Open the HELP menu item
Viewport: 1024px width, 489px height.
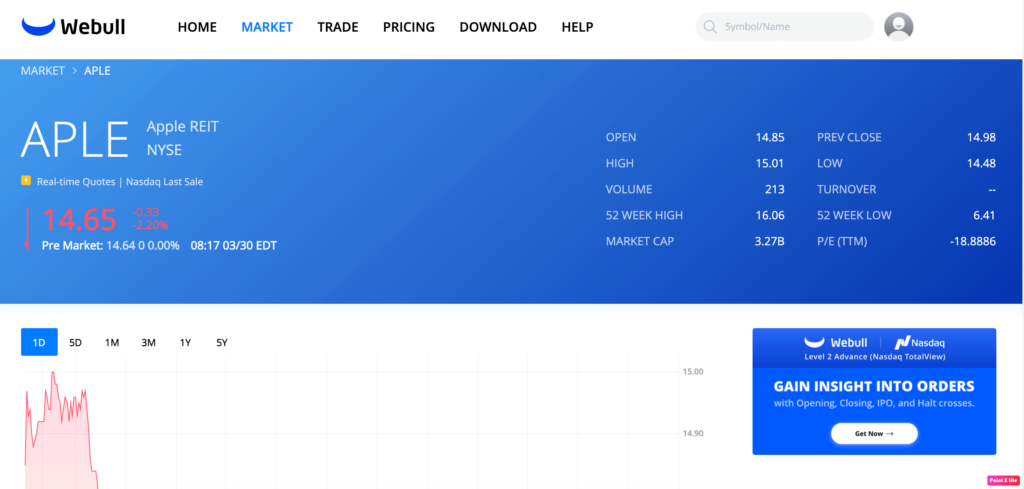tap(577, 27)
